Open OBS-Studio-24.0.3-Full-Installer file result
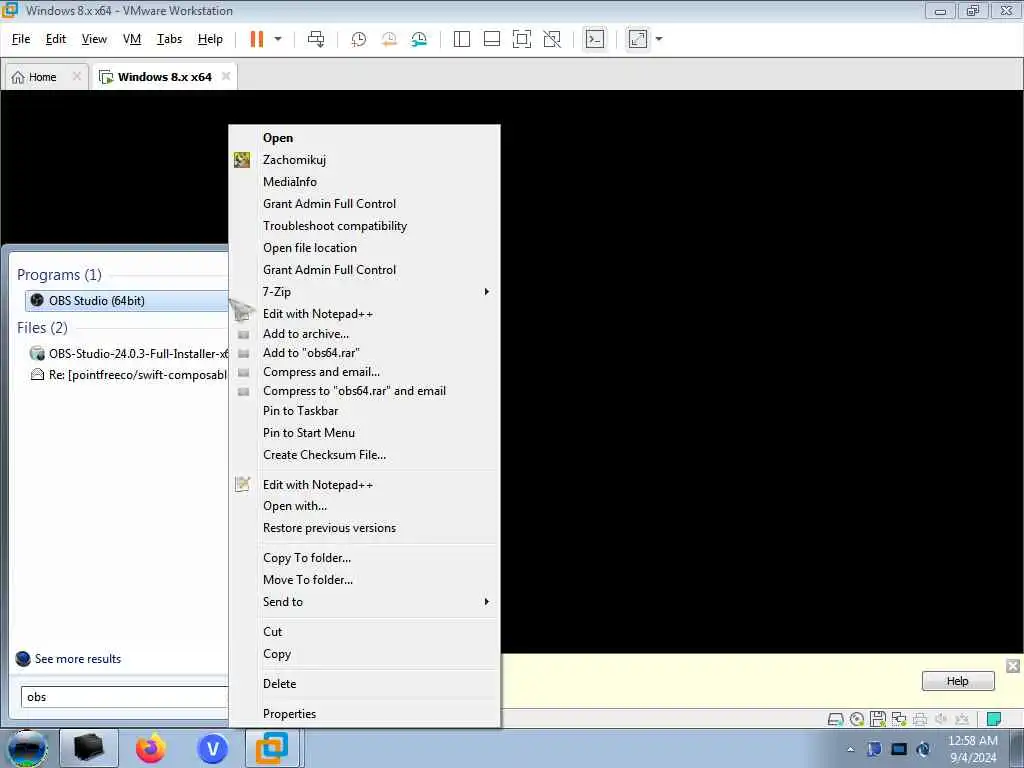This screenshot has width=1024, height=768. coord(129,354)
